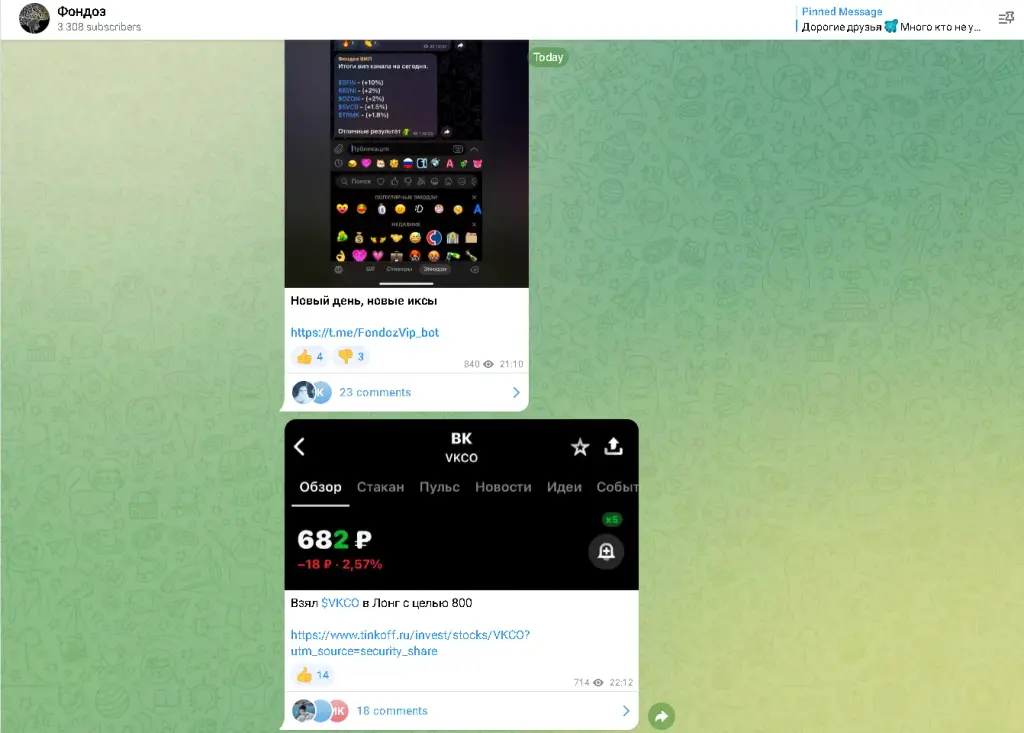Click the 22:12 message timestamp
1024x733 pixels.
621,683
